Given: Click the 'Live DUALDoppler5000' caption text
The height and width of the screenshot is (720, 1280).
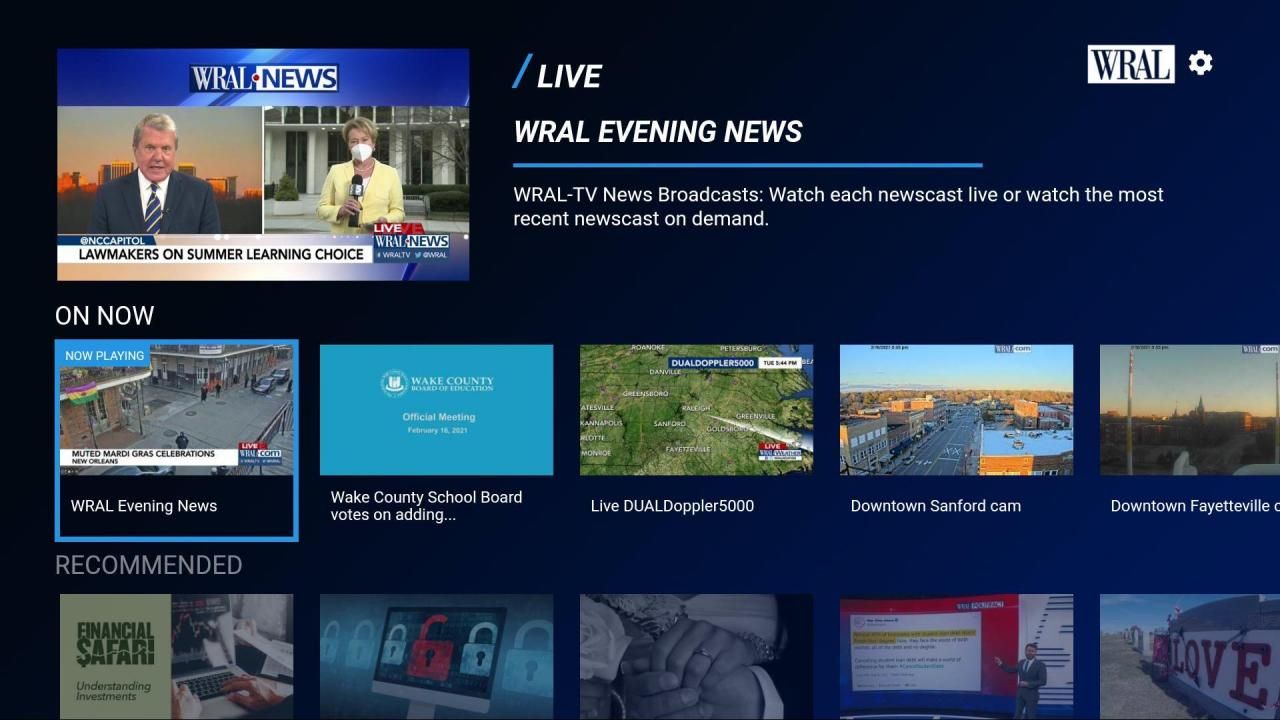Looking at the screenshot, I should 672,506.
